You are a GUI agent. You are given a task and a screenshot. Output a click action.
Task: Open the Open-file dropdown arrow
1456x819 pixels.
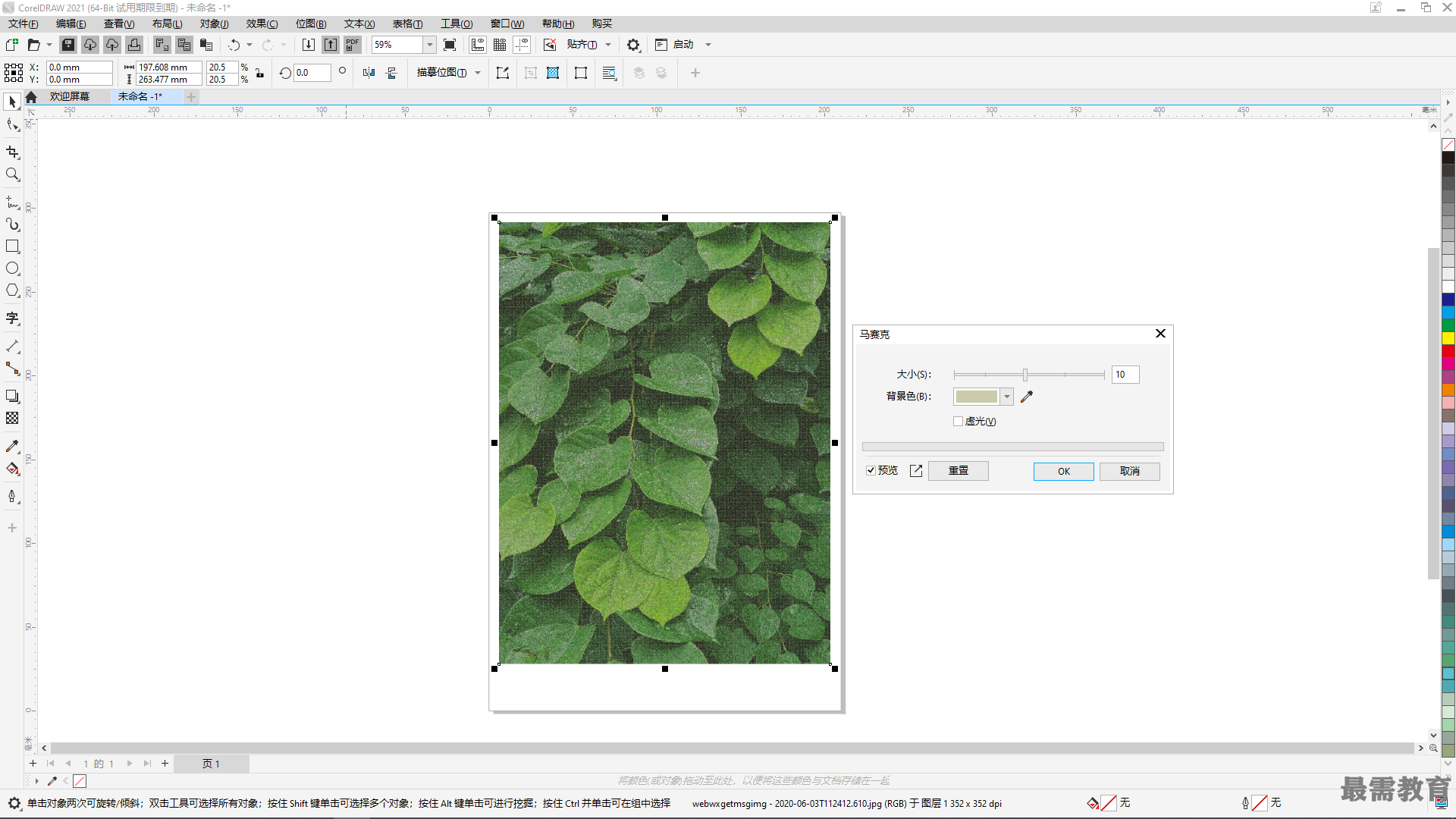(x=49, y=45)
